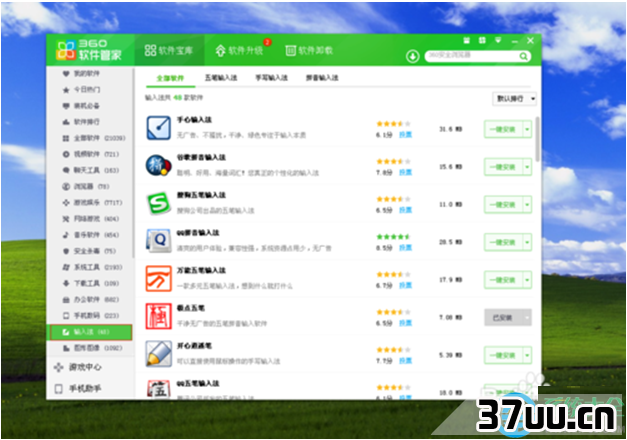Switch to the 软件卸载 top tab
Screen dimensions: 627x440
pos(309,50)
